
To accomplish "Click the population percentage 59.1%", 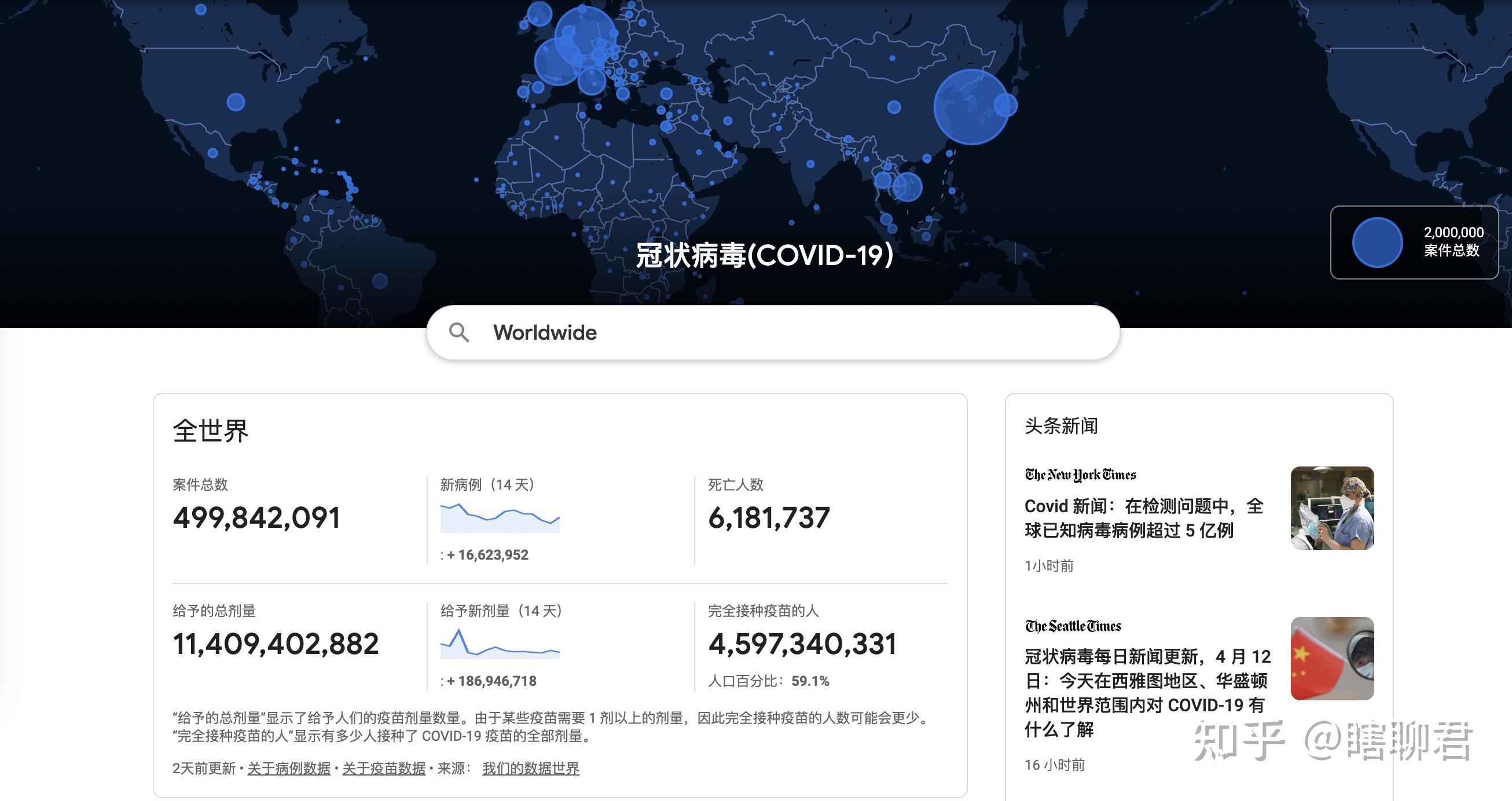I will click(810, 681).
